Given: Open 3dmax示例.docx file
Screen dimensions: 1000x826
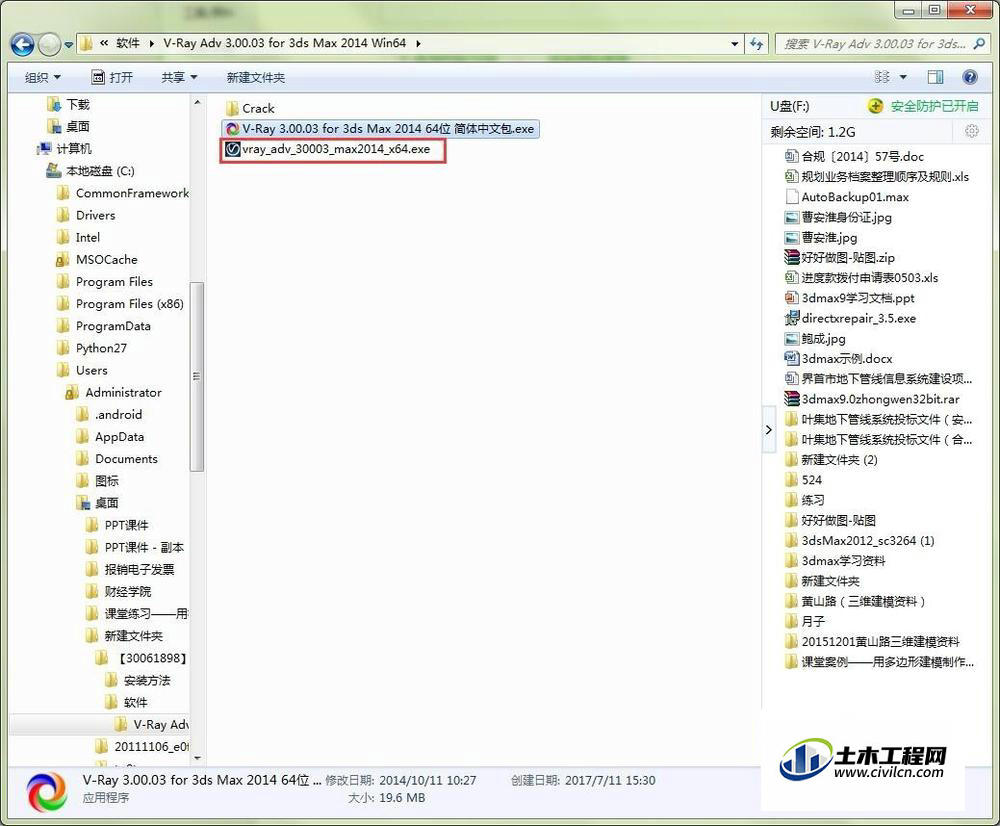Looking at the screenshot, I should tap(839, 358).
